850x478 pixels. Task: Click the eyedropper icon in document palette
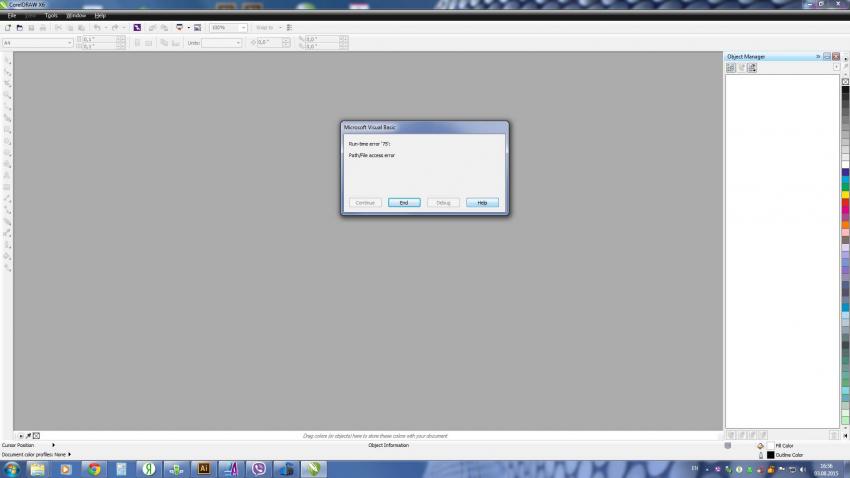point(28,436)
